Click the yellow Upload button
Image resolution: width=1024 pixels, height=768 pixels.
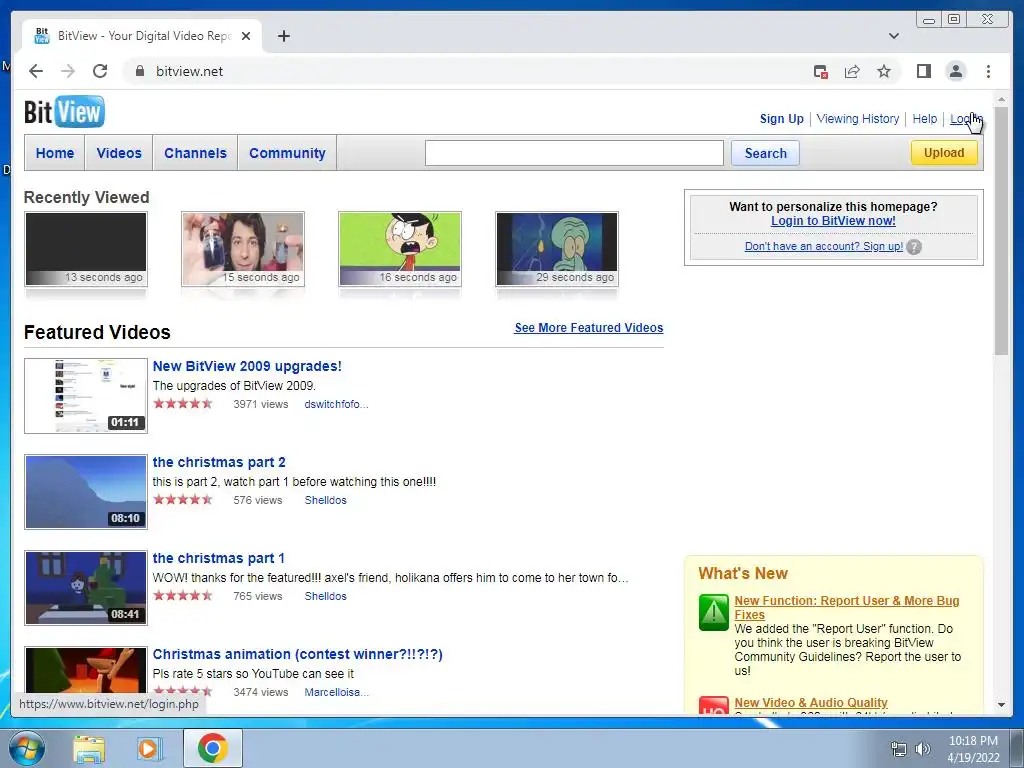[944, 153]
